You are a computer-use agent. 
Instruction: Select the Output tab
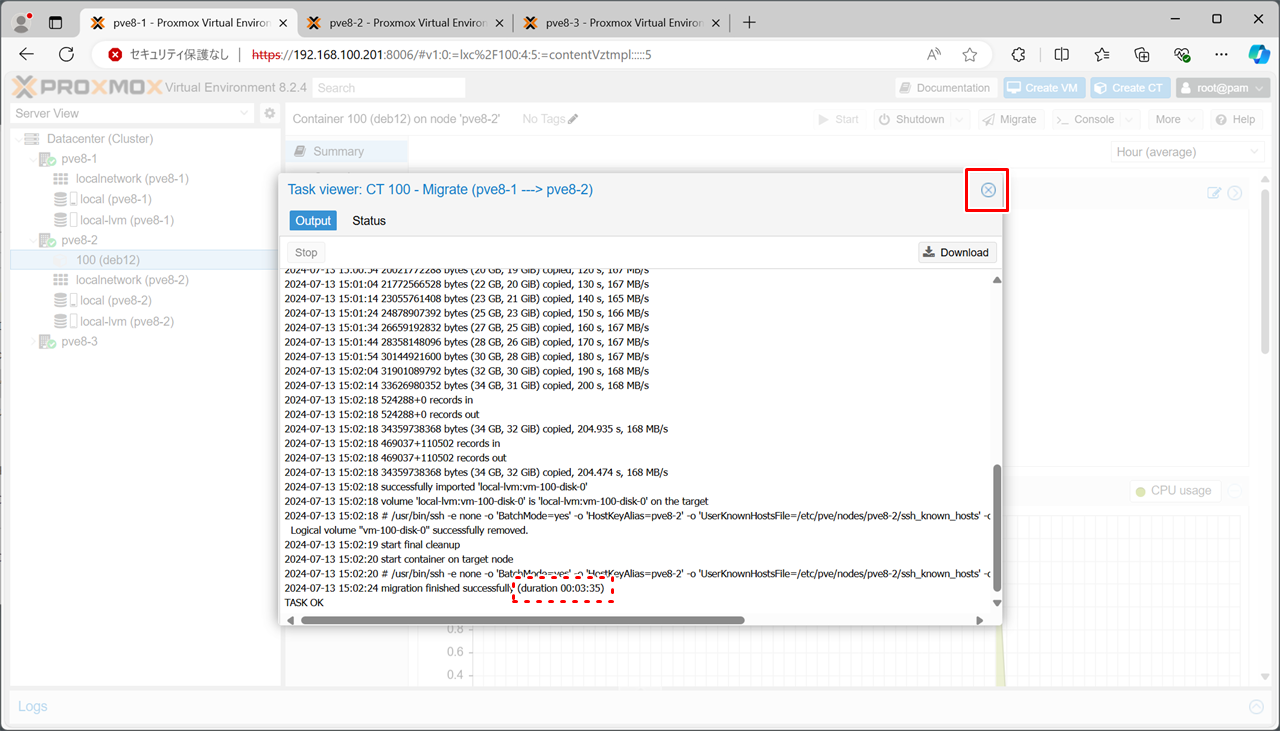313,221
